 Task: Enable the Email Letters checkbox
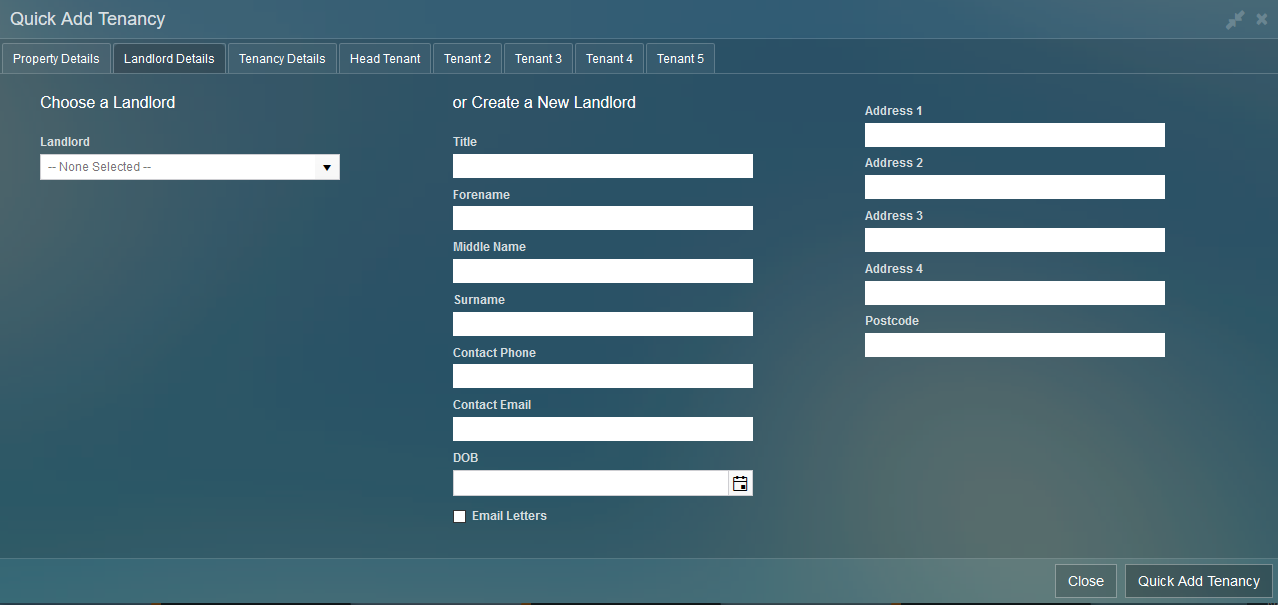coord(460,517)
